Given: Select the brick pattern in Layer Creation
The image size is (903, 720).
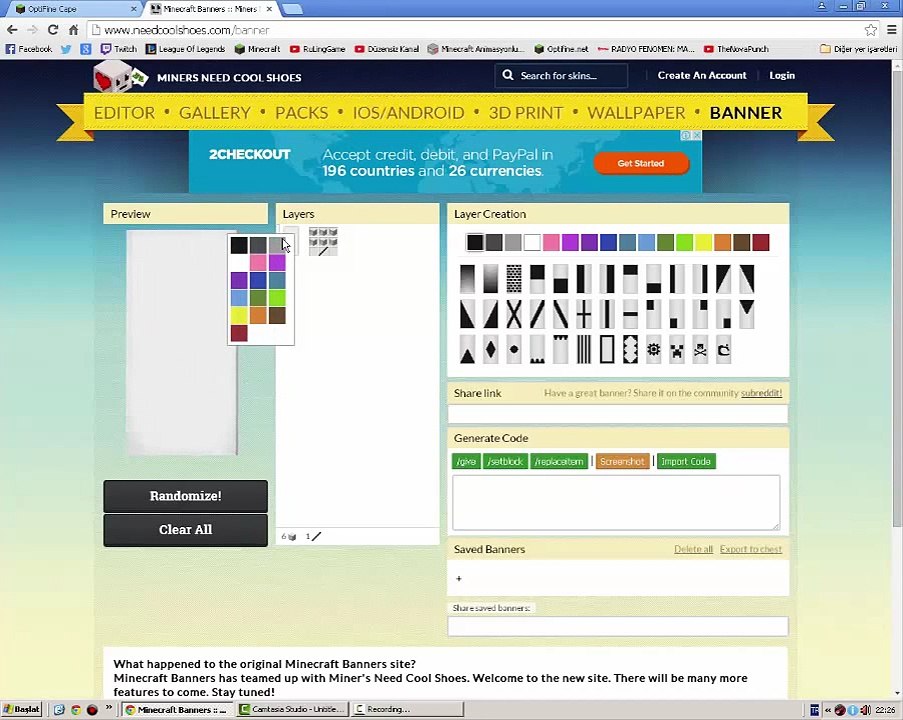Looking at the screenshot, I should 514,279.
